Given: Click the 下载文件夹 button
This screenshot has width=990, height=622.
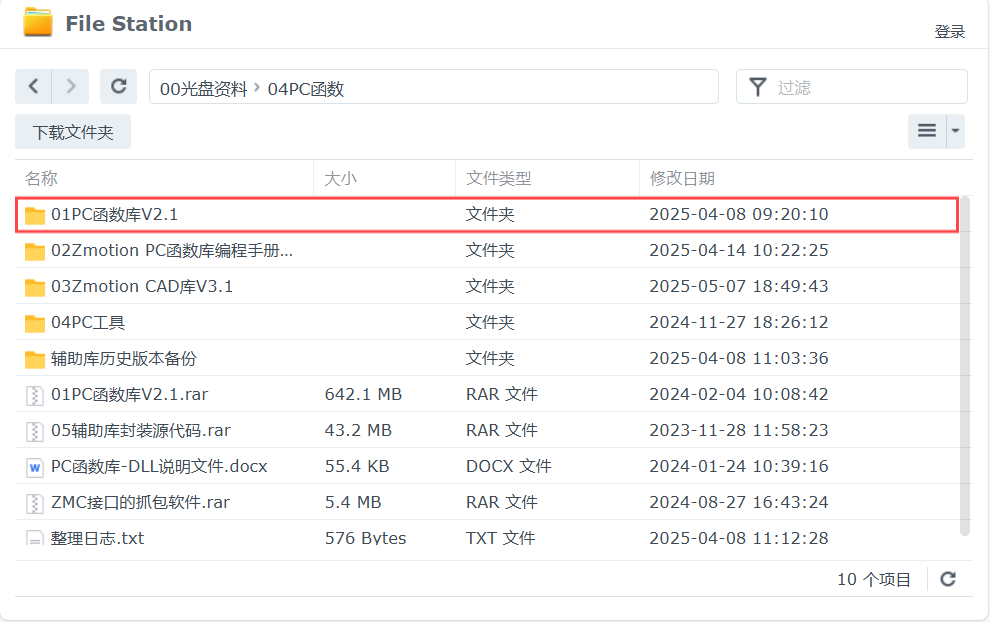Looking at the screenshot, I should coord(73,132).
